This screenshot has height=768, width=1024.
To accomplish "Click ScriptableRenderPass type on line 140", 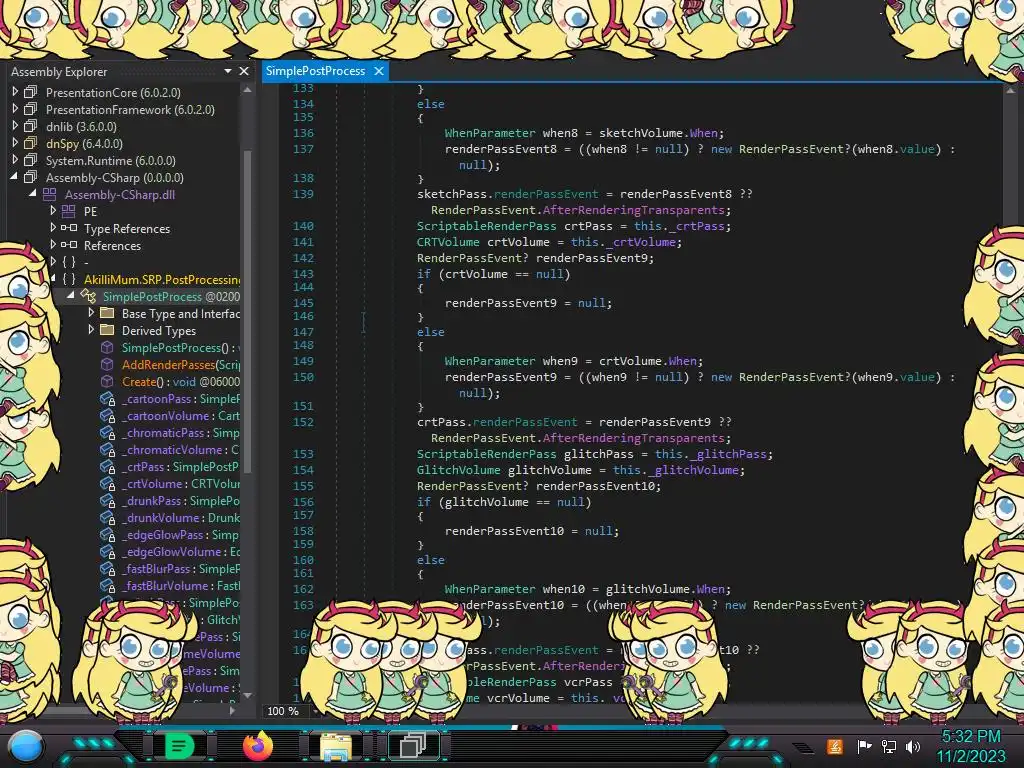I will coord(487,226).
